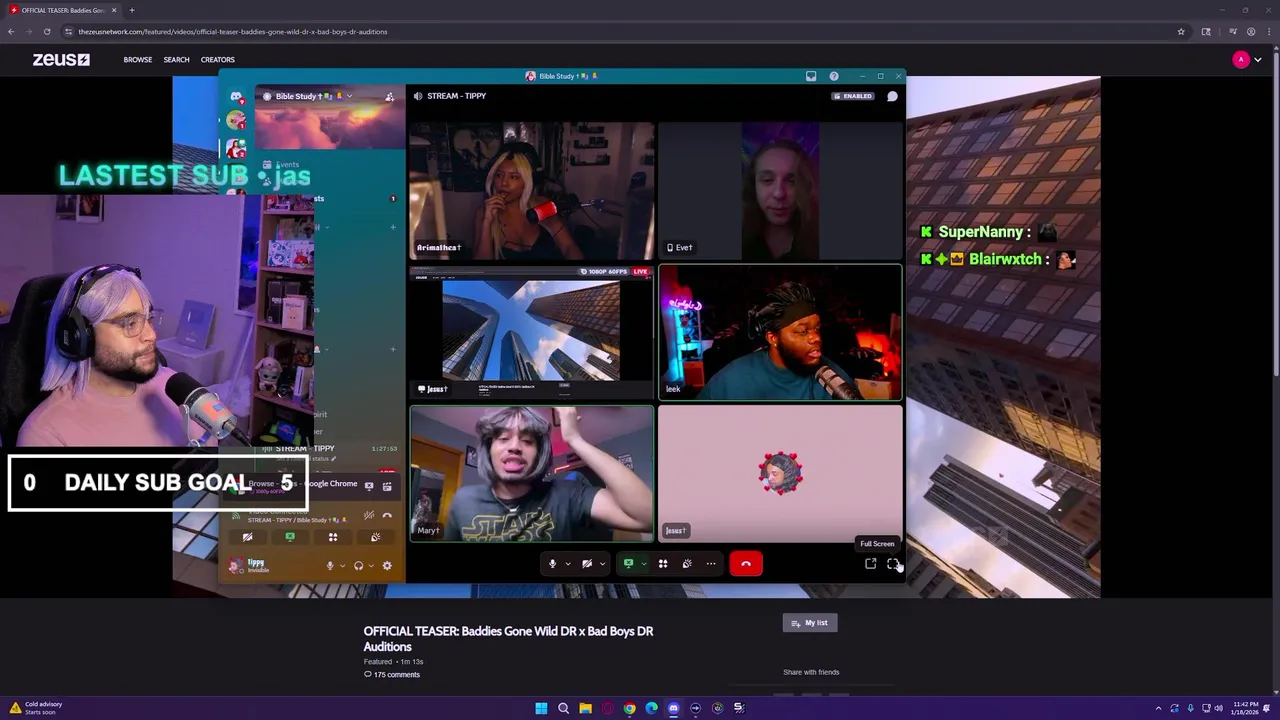Toggle sidebar mute microphone beside tippy

330,566
